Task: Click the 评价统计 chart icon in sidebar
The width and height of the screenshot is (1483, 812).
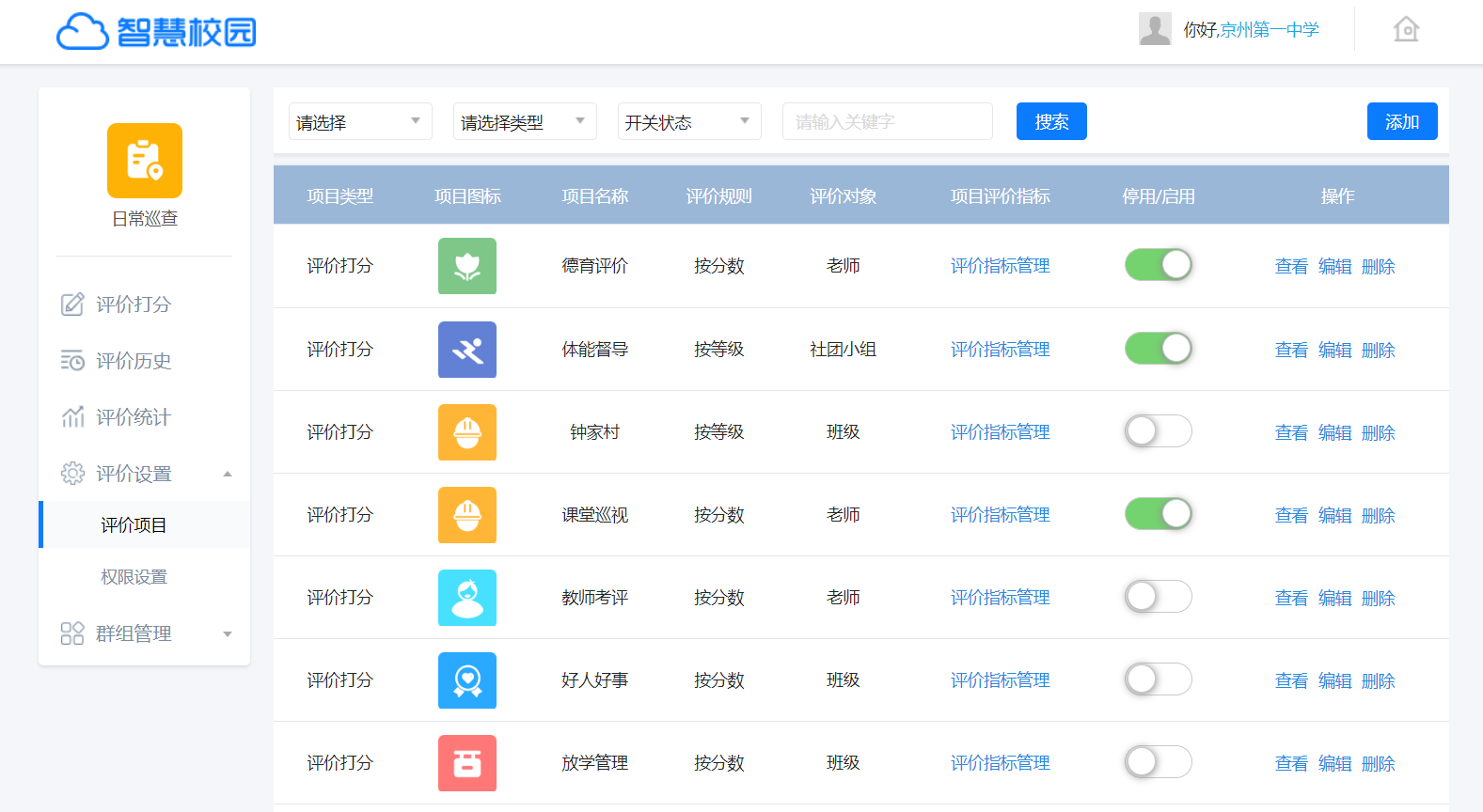Action: click(72, 417)
